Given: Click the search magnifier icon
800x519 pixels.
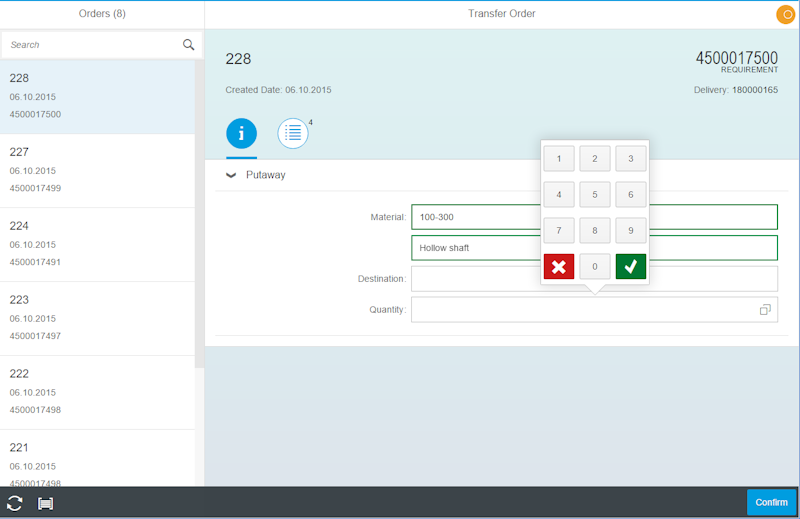Looking at the screenshot, I should [188, 45].
